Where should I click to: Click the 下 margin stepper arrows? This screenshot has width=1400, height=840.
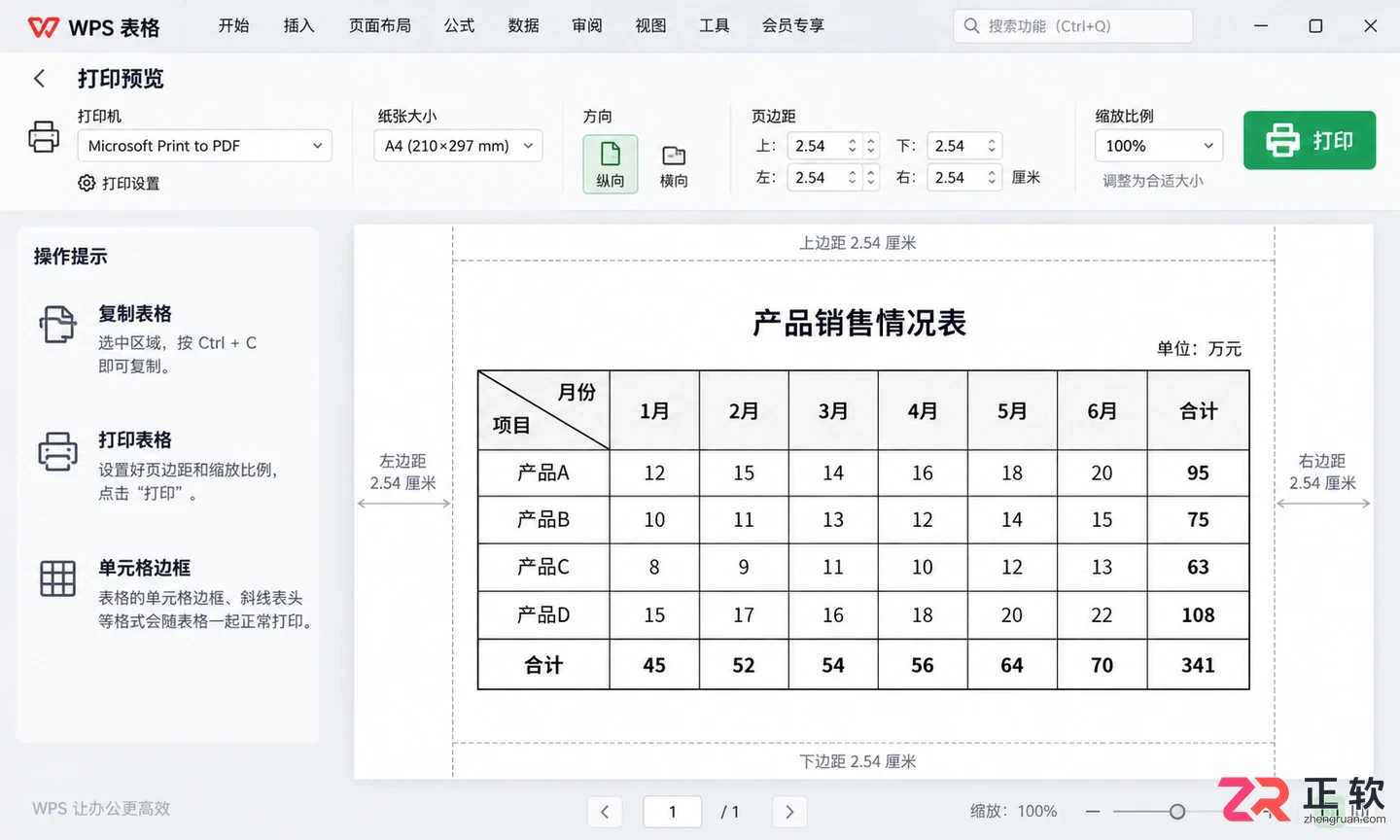(x=992, y=146)
